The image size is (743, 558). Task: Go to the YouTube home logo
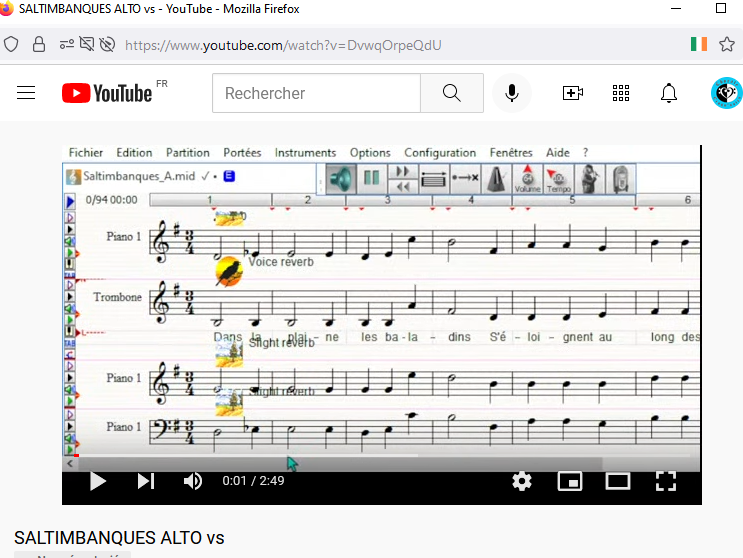tap(108, 93)
